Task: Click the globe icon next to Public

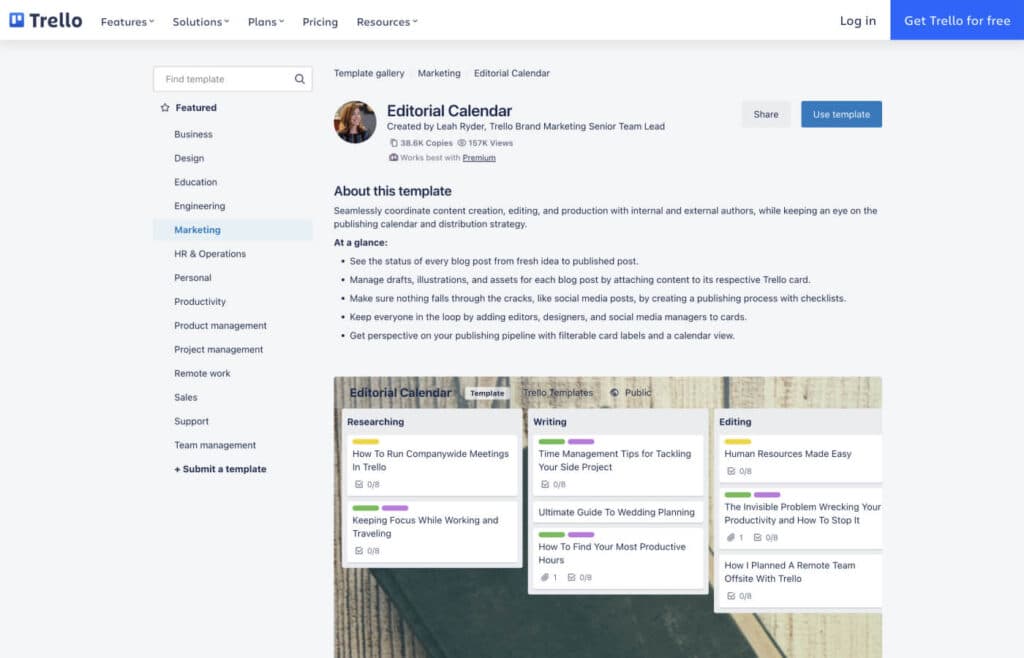Action: point(614,393)
